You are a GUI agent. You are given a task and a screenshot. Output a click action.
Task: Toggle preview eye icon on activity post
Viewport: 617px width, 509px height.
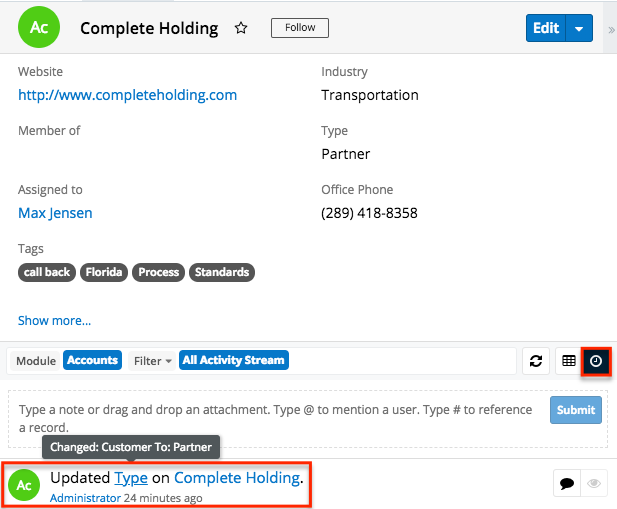click(x=594, y=483)
